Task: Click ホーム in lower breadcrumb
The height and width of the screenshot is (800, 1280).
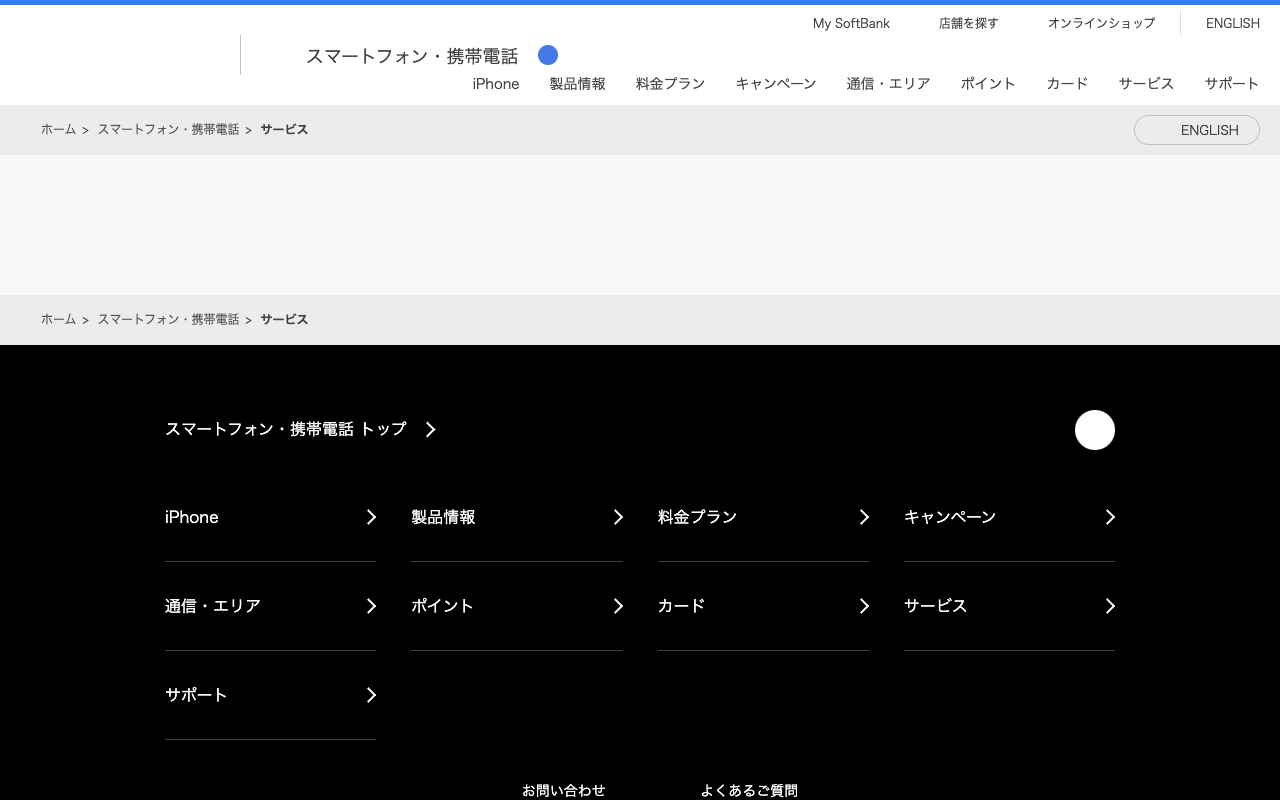Action: [x=58, y=320]
